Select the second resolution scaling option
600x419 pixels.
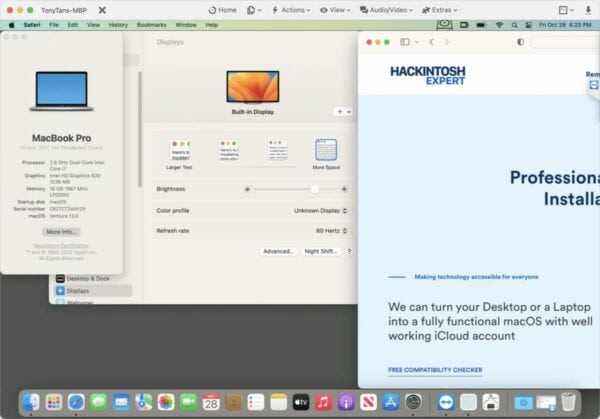pos(229,150)
